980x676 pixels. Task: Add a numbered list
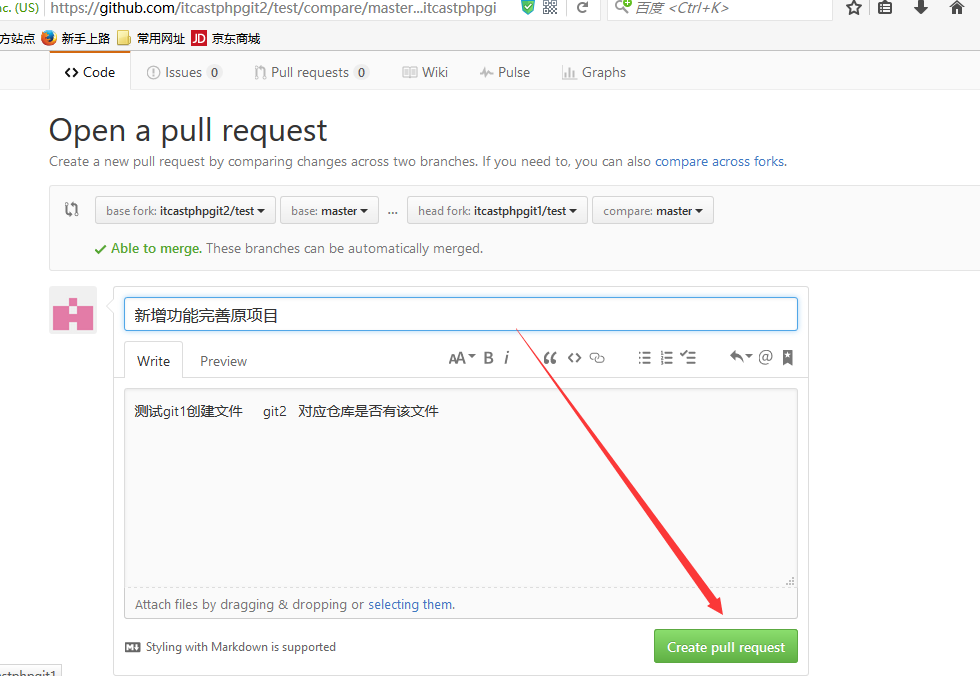[667, 358]
